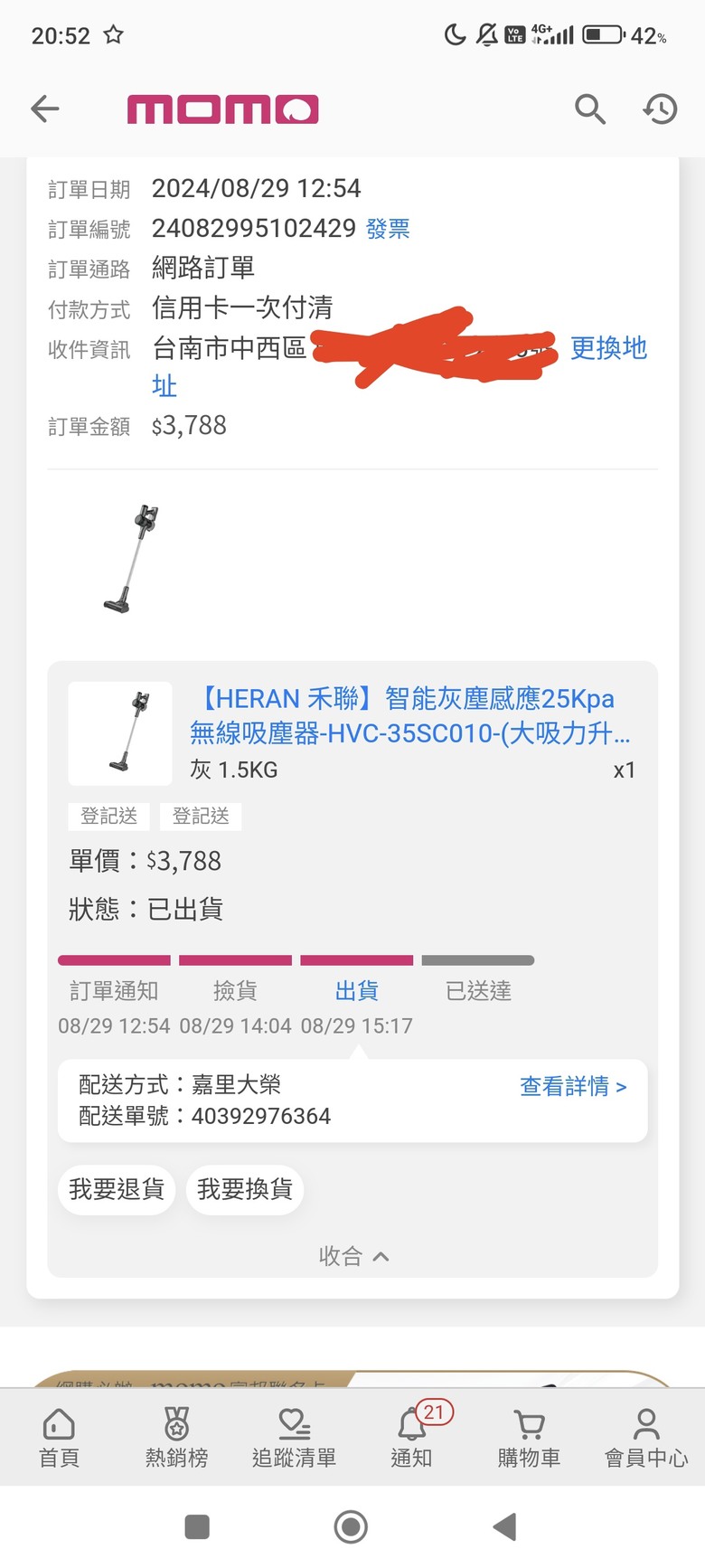Click the 發票 invoice link
This screenshot has width=705, height=1568.
tap(388, 229)
